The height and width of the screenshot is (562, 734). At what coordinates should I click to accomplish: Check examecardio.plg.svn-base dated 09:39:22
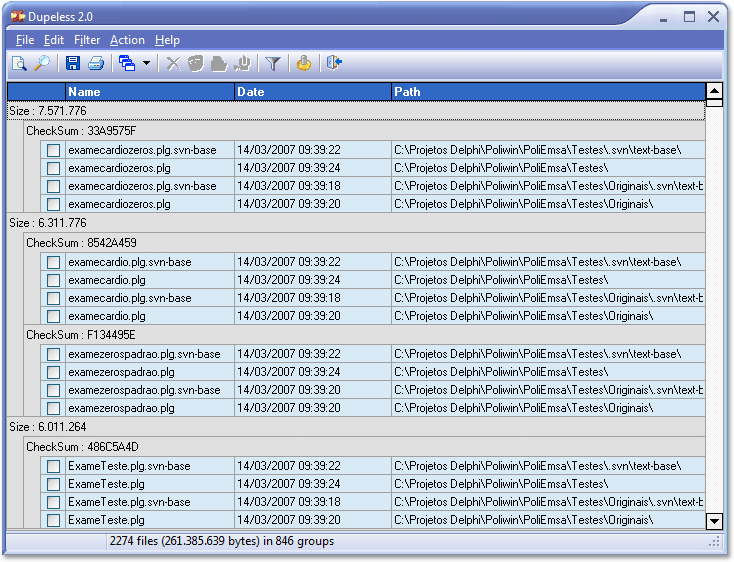(53, 262)
